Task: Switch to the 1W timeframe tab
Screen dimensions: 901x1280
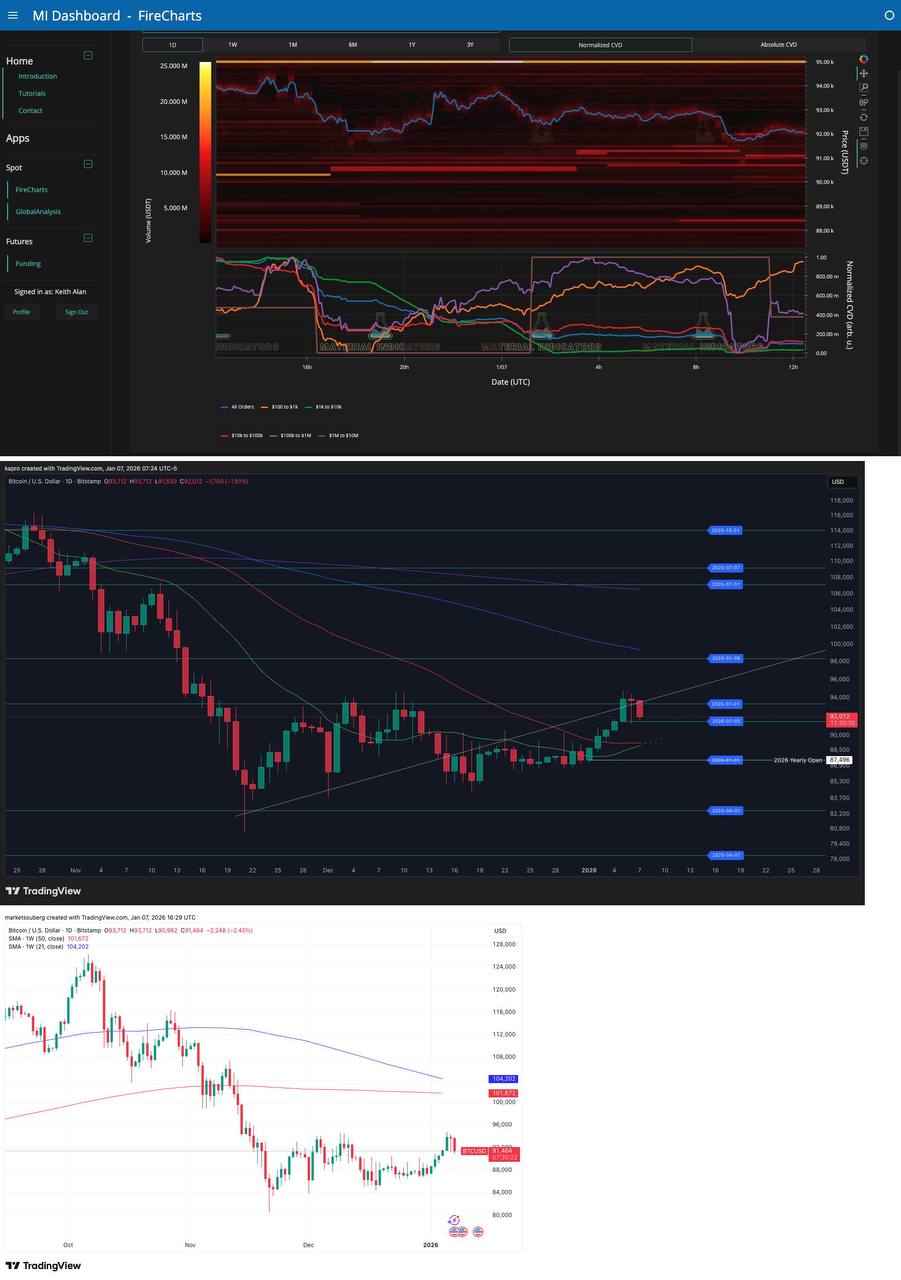Action: (232, 45)
